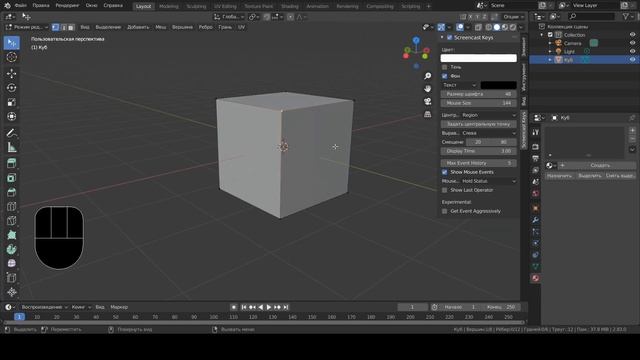
Task: Select the 3D Cursor tool
Action: pos(11,57)
